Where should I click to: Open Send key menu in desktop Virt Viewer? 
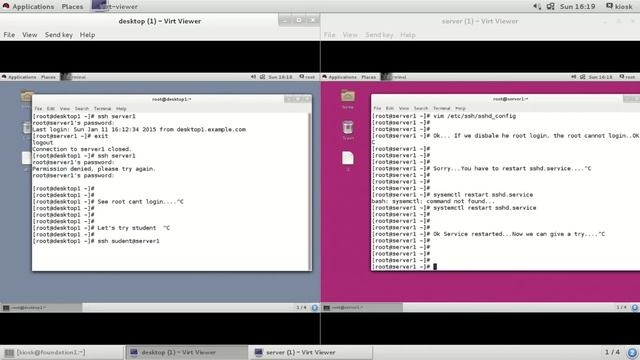[59, 35]
